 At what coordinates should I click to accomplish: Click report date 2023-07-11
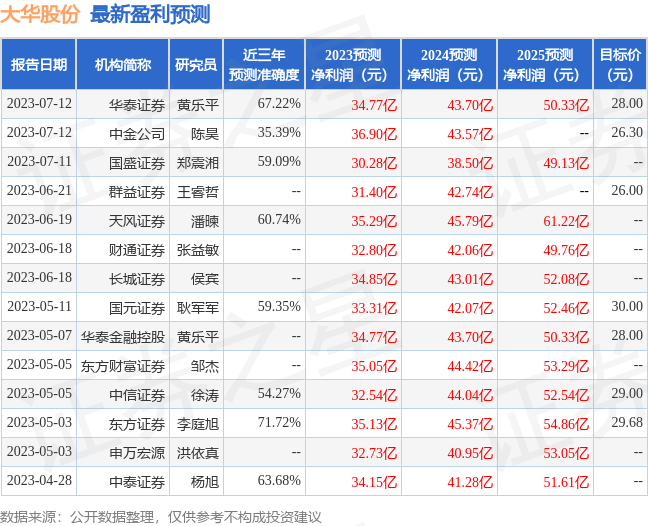pos(39,161)
